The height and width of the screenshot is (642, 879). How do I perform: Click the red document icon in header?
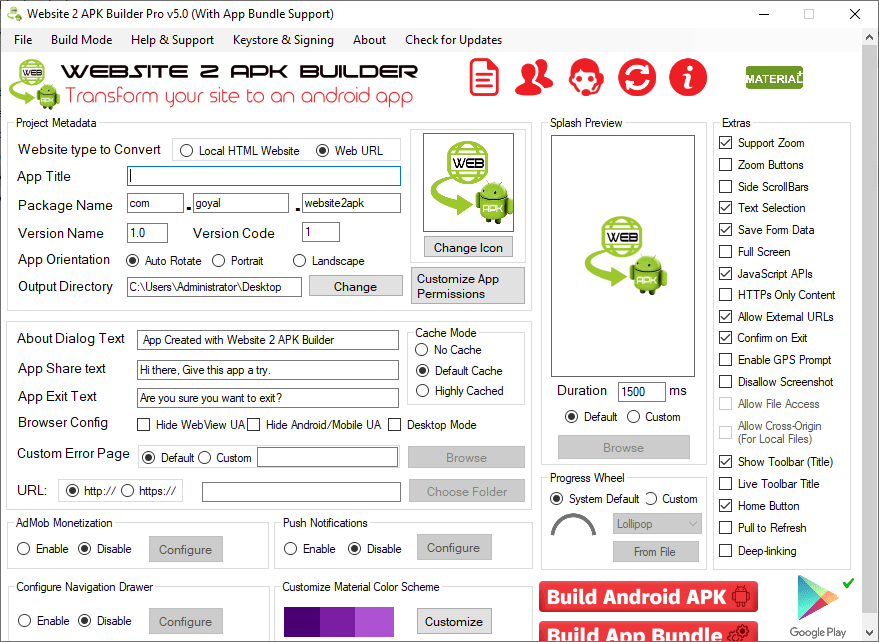tap(484, 77)
